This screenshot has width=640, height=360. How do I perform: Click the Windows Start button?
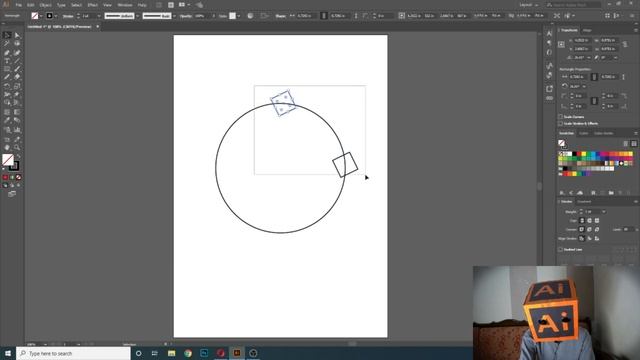[x=8, y=353]
